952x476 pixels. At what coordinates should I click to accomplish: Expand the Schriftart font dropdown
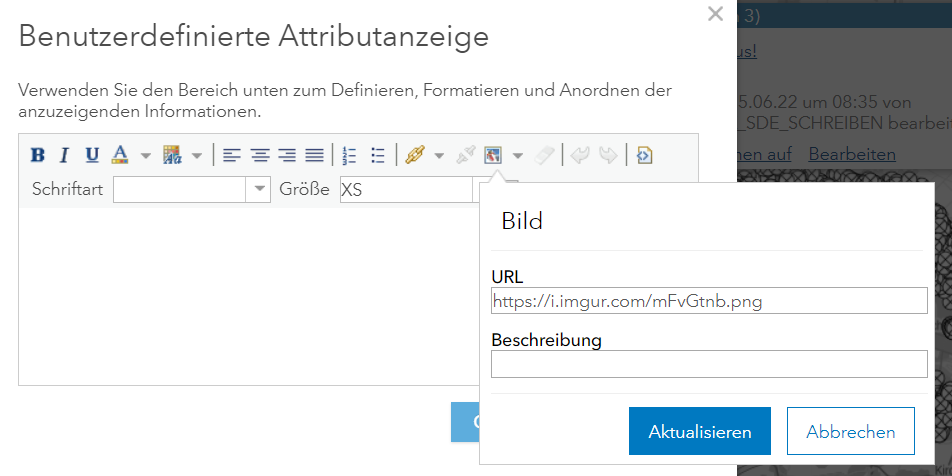coord(260,189)
